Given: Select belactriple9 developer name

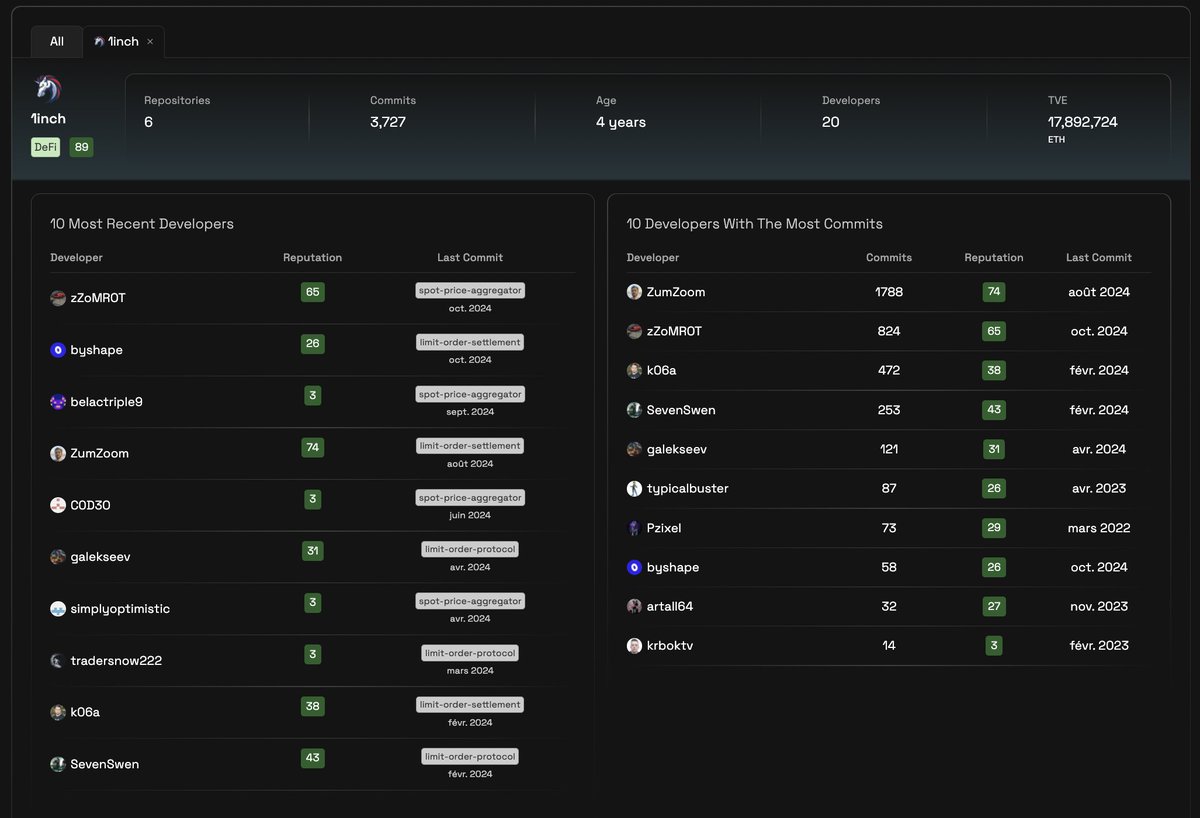Looking at the screenshot, I should (107, 402).
